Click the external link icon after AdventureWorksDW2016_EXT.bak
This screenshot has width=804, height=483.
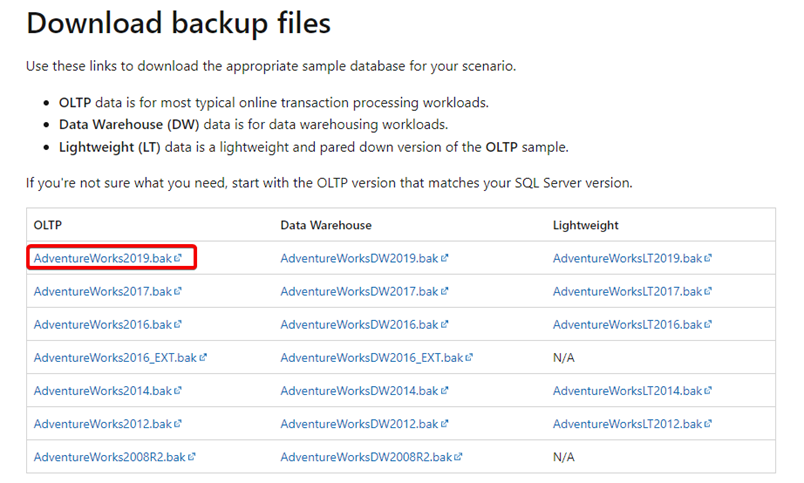tap(469, 357)
